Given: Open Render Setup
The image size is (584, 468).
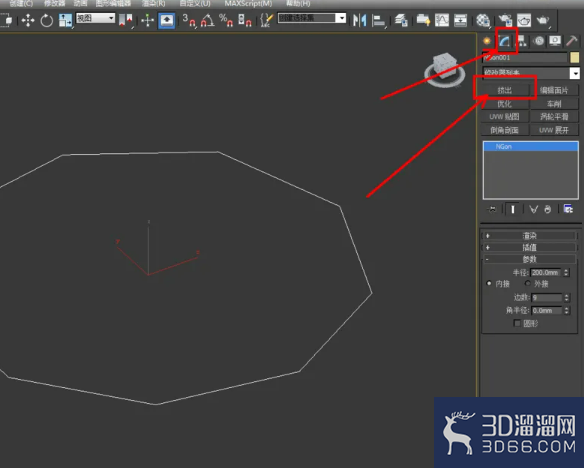Looking at the screenshot, I should point(505,20).
